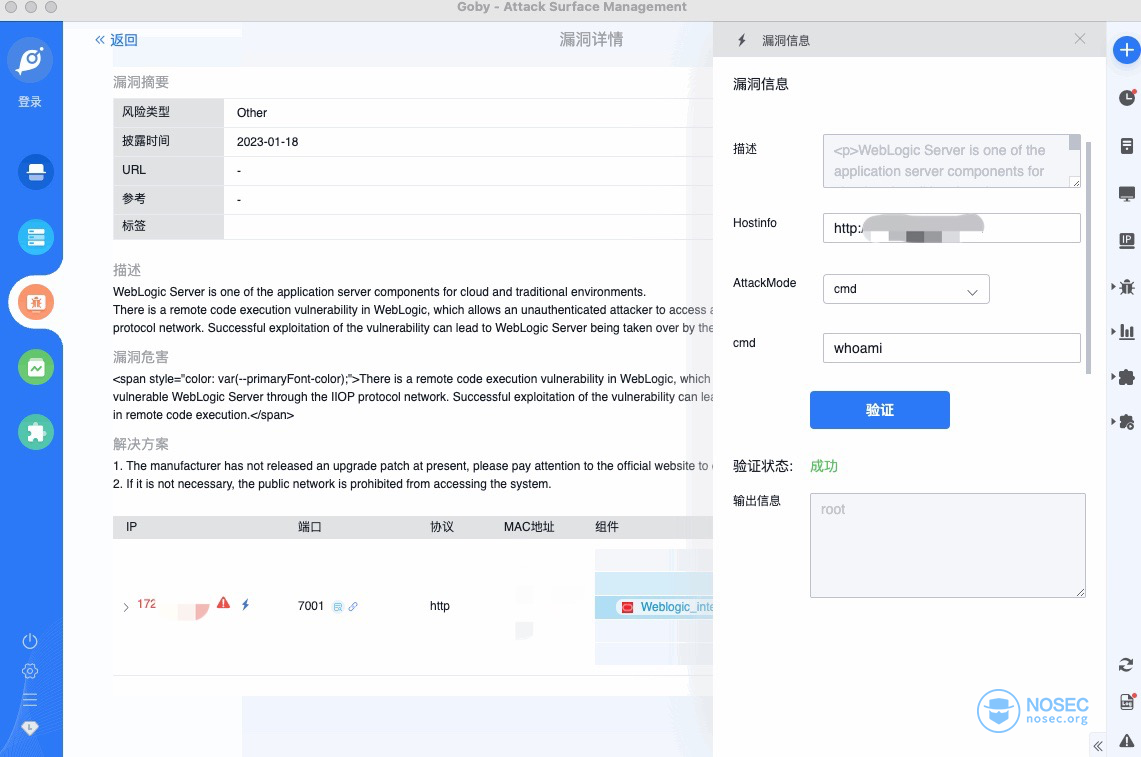Click the 漏洞危害 section heading

click(x=140, y=357)
